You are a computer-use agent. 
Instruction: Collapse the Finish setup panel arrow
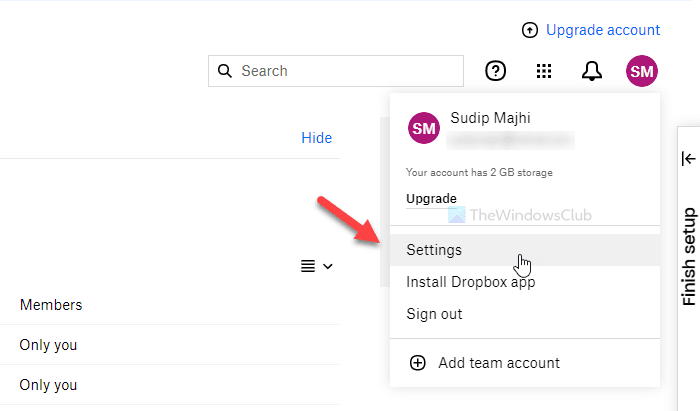coord(688,158)
